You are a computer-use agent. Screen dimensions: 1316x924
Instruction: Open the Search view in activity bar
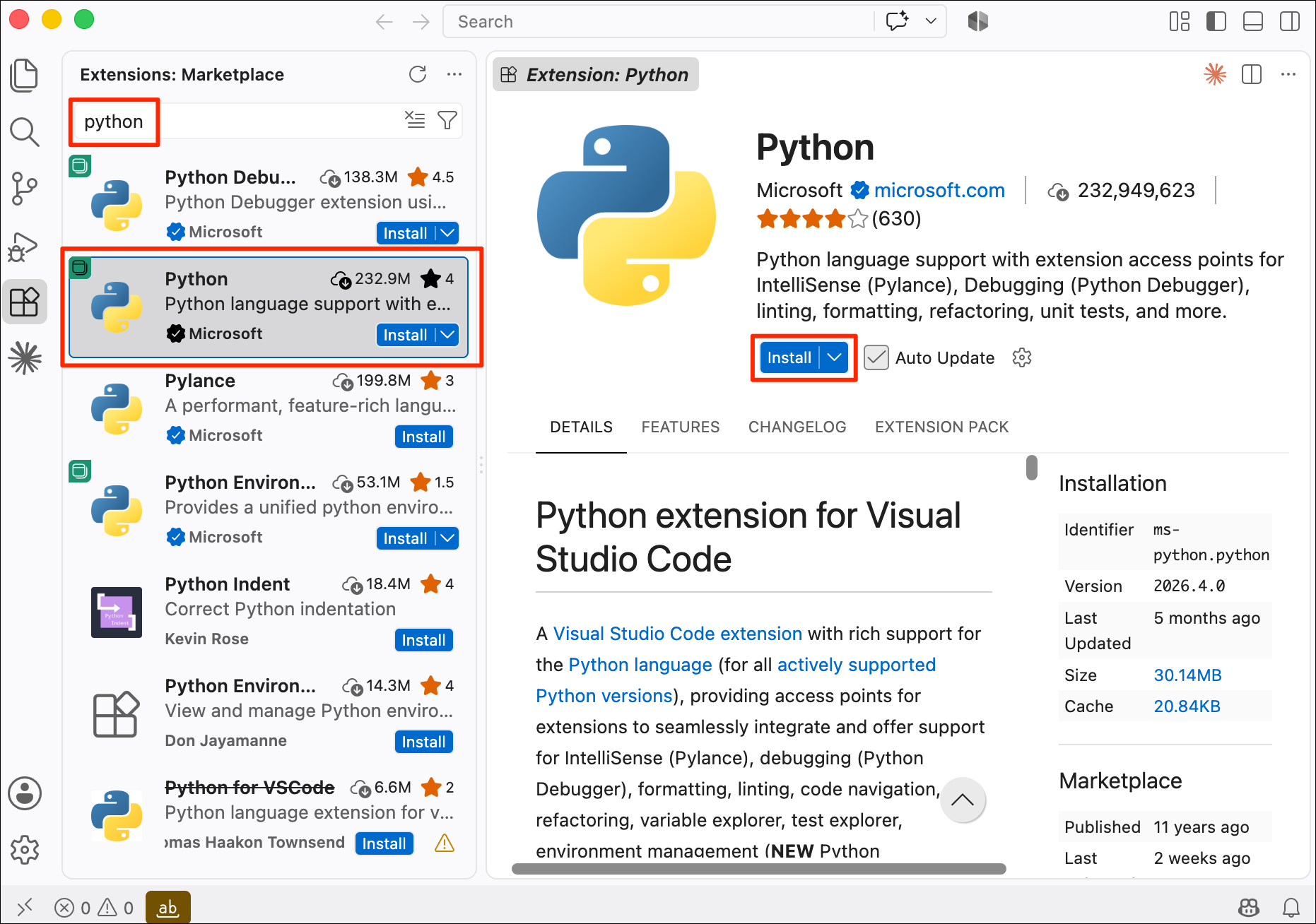(x=25, y=131)
